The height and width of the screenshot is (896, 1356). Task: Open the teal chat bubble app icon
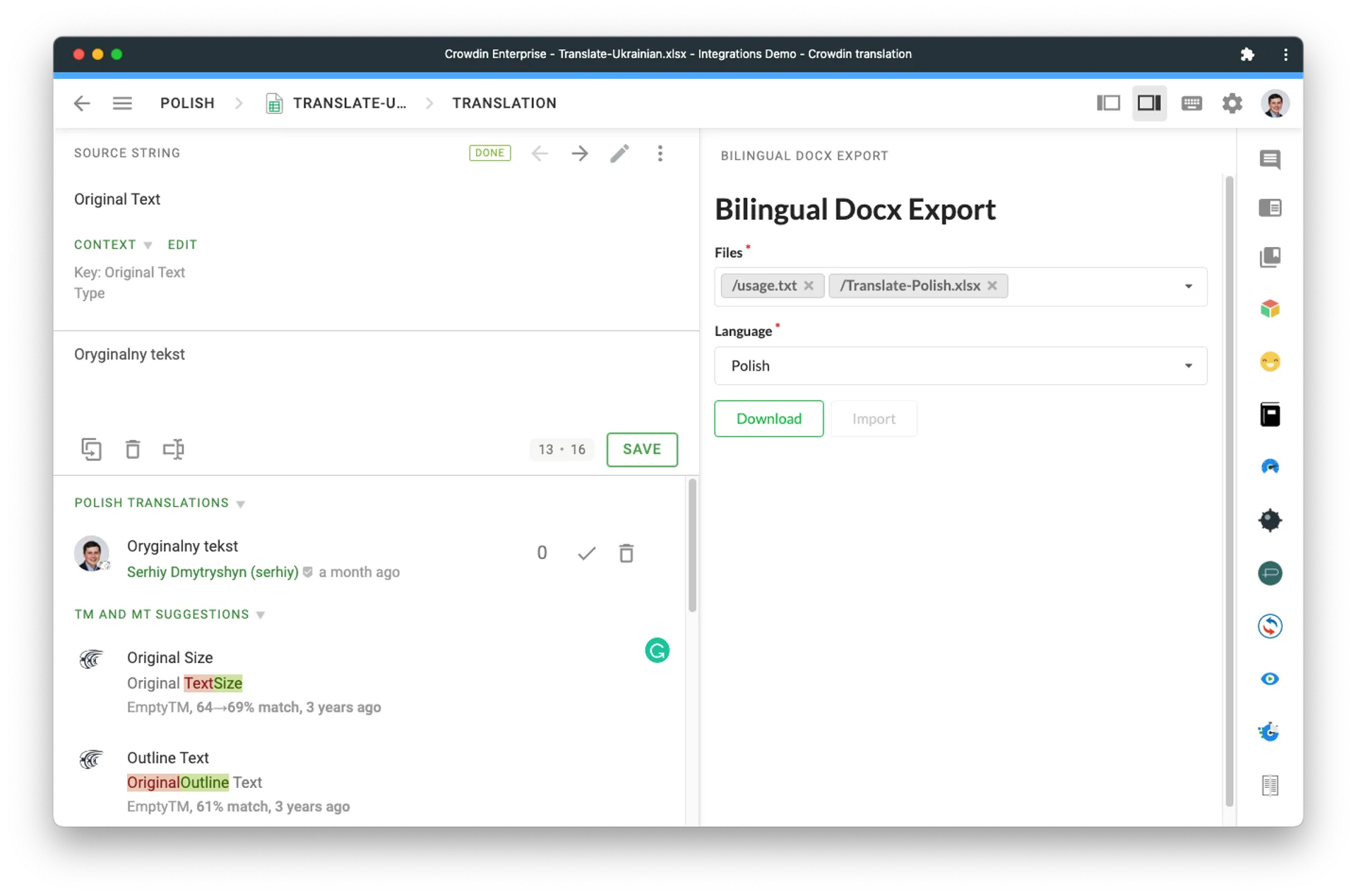(x=1269, y=573)
